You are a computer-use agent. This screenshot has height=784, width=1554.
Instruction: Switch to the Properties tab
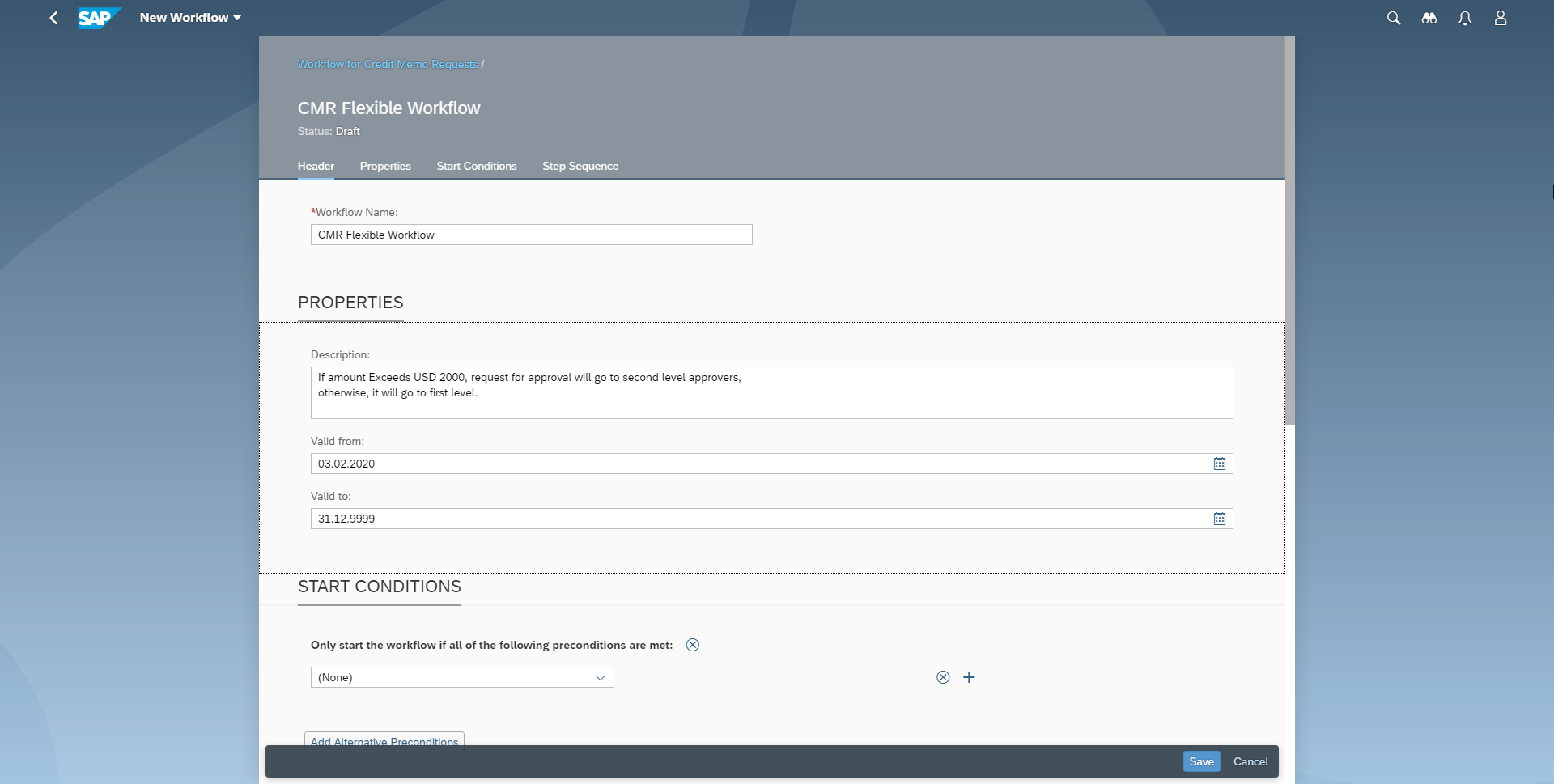point(385,166)
